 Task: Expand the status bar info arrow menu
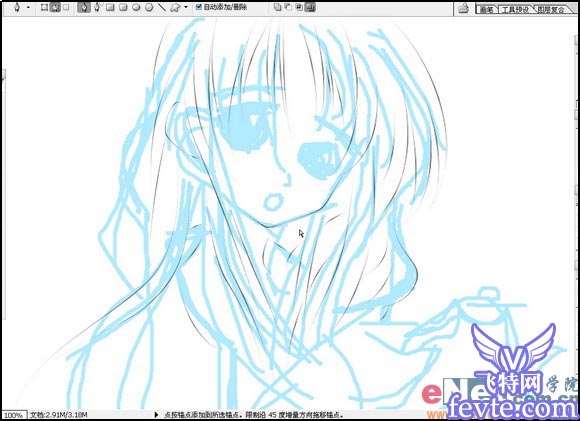pos(156,415)
